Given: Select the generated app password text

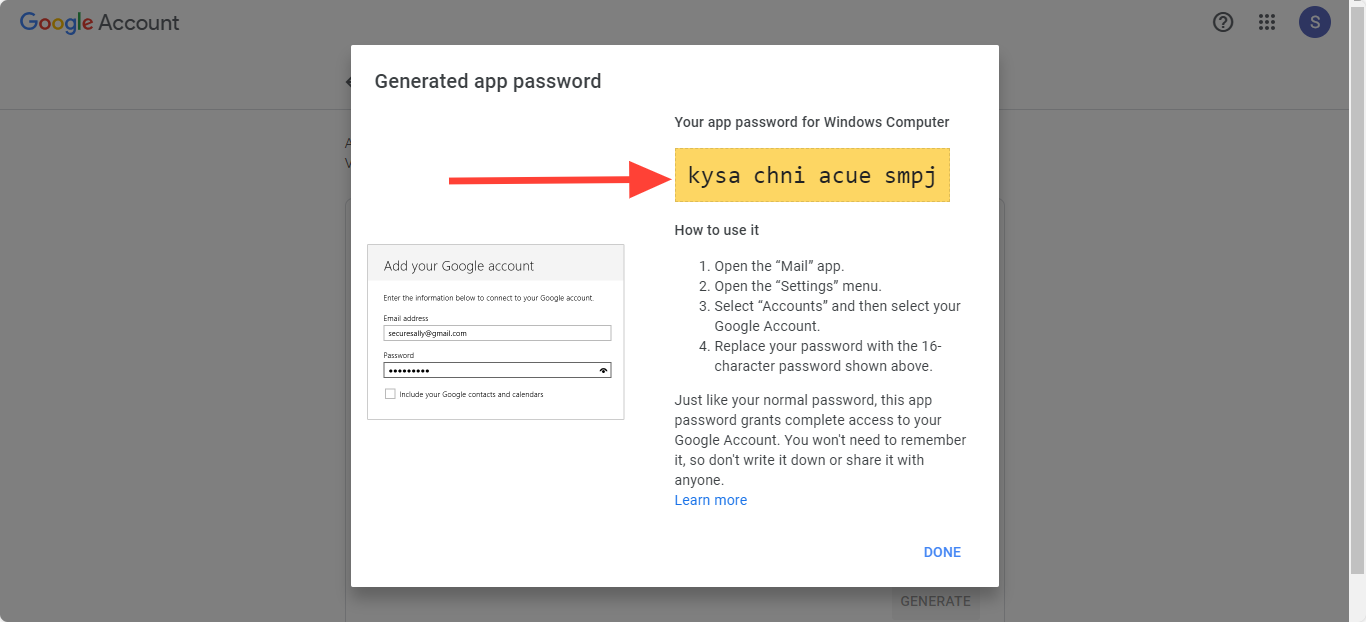Looking at the screenshot, I should coord(812,176).
